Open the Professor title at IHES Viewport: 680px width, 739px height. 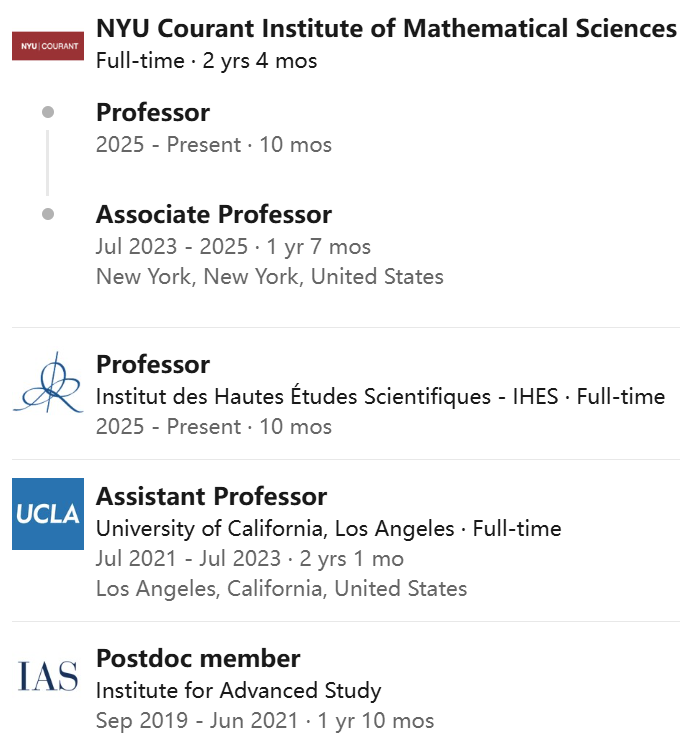click(x=153, y=364)
